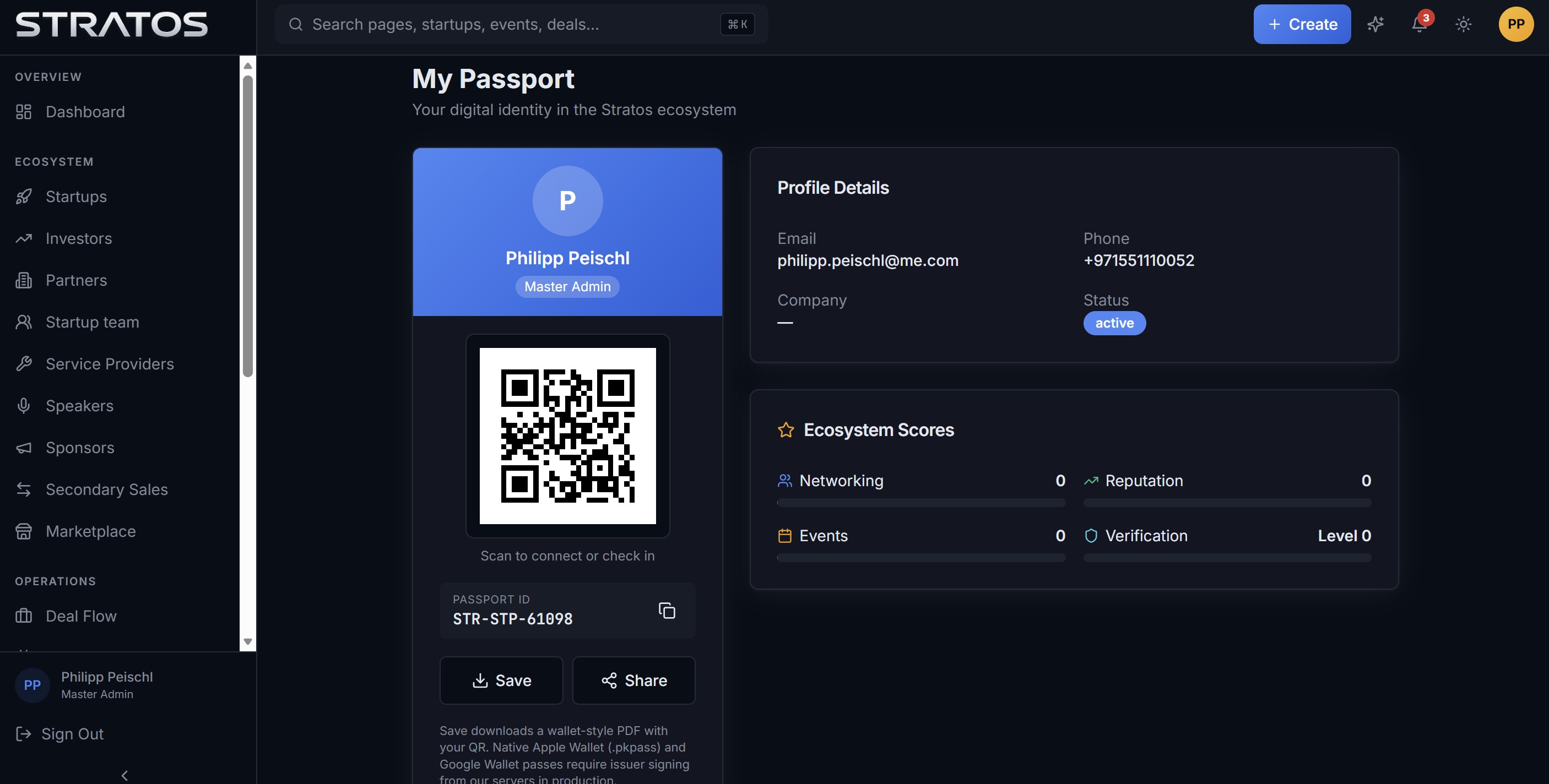Click the Reputation trend arrow icon

click(x=1091, y=481)
